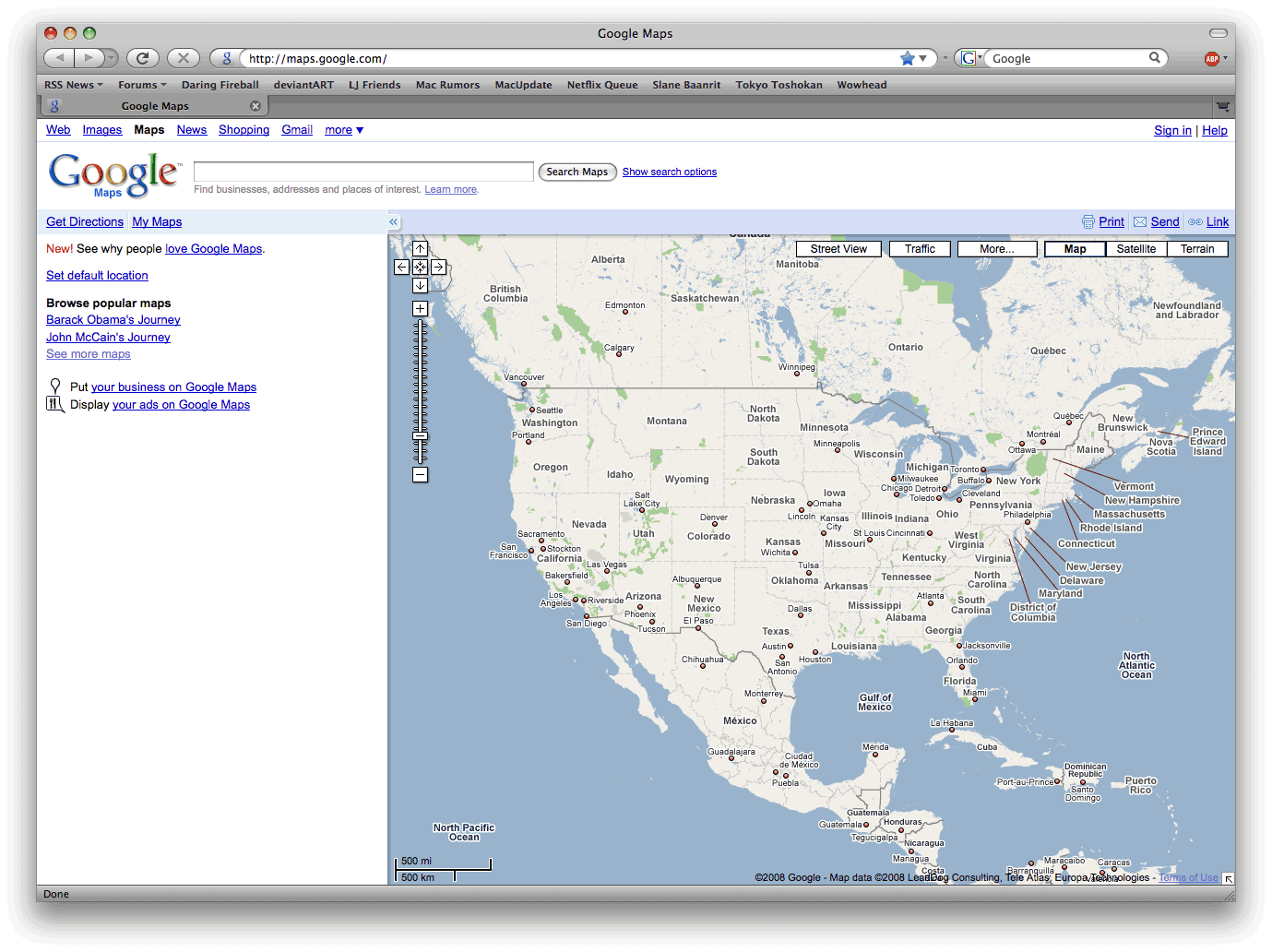This screenshot has width=1272, height=952.
Task: Expand the overview map corner arrow
Action: point(1228,879)
